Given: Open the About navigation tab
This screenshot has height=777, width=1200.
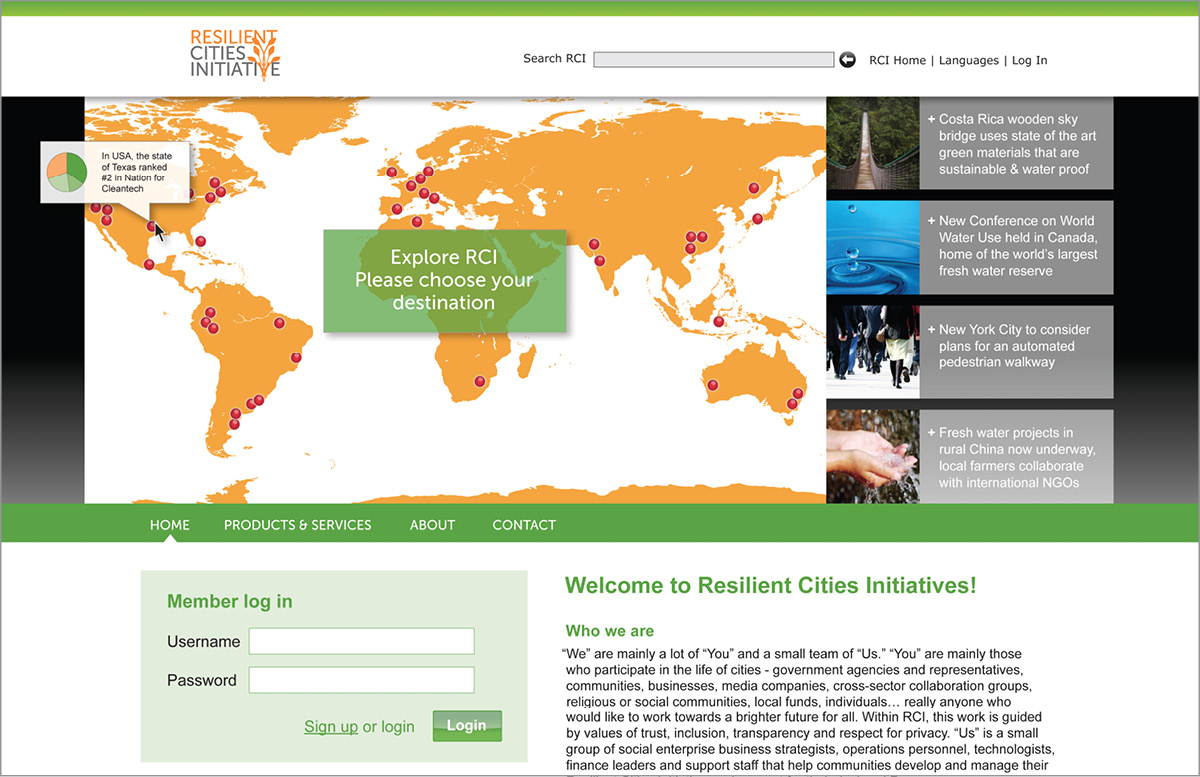Looking at the screenshot, I should pos(432,525).
